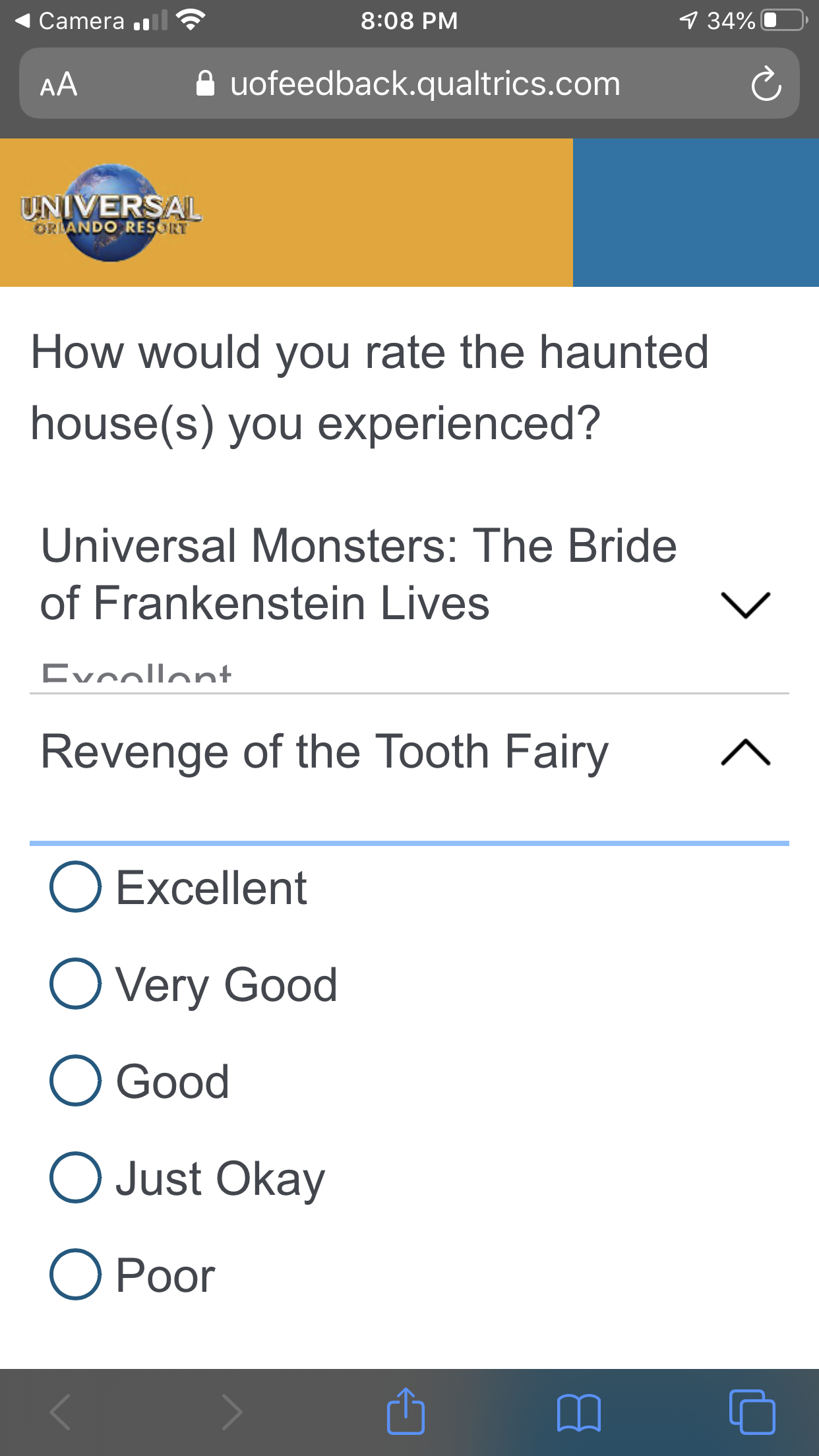Select the Very Good rating option
This screenshot has width=819, height=1456.
[76, 983]
